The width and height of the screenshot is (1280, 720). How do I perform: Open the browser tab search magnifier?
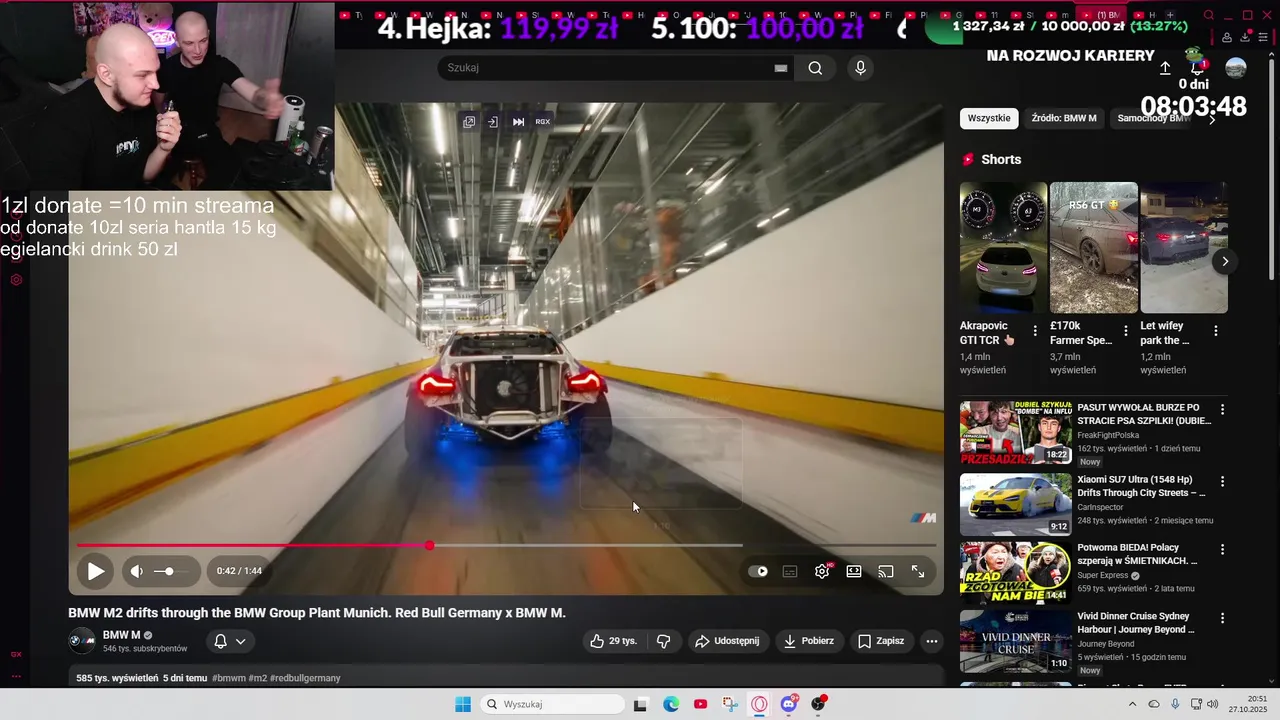(x=1208, y=15)
